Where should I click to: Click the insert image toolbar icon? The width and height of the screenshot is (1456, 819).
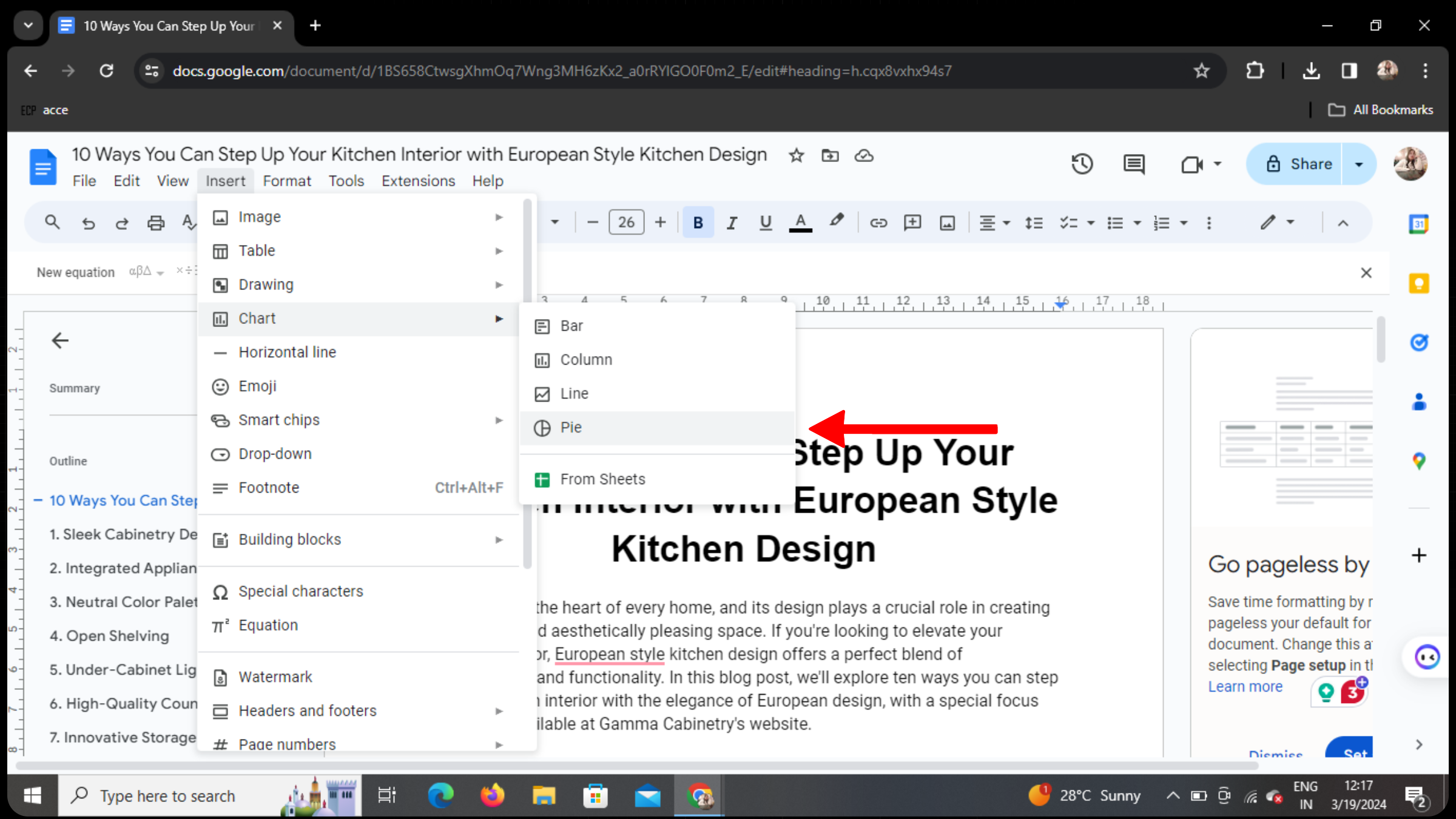(947, 223)
